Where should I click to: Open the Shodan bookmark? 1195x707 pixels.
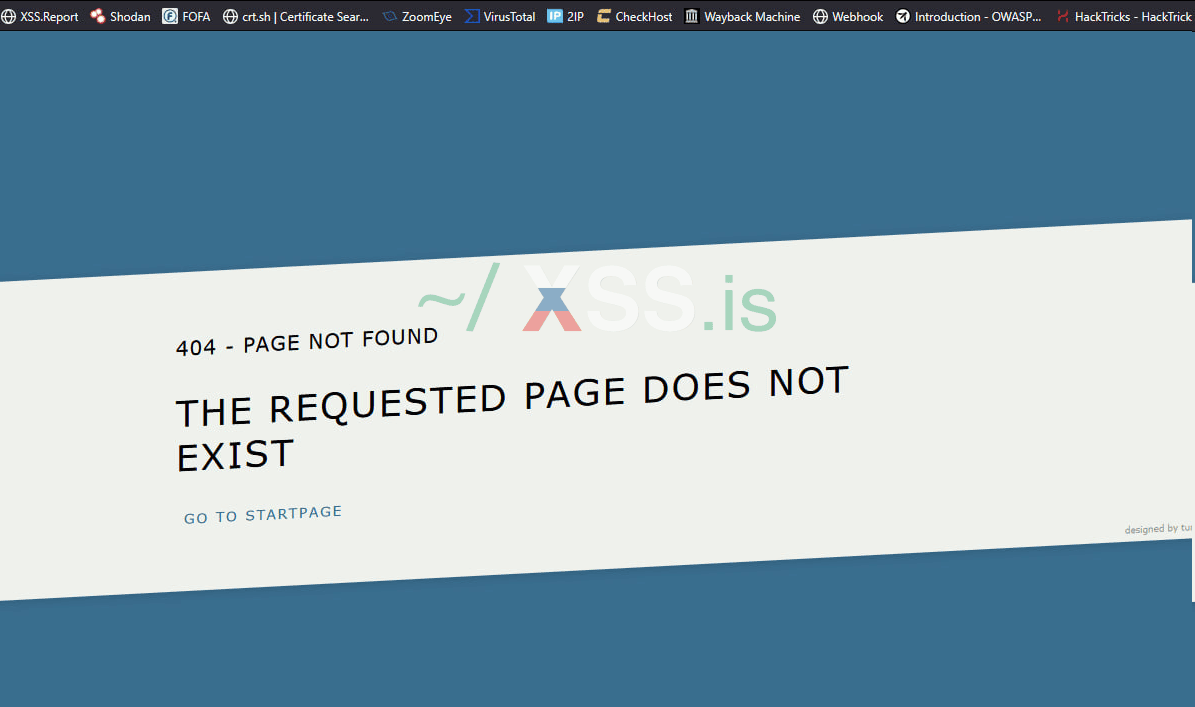(x=120, y=16)
